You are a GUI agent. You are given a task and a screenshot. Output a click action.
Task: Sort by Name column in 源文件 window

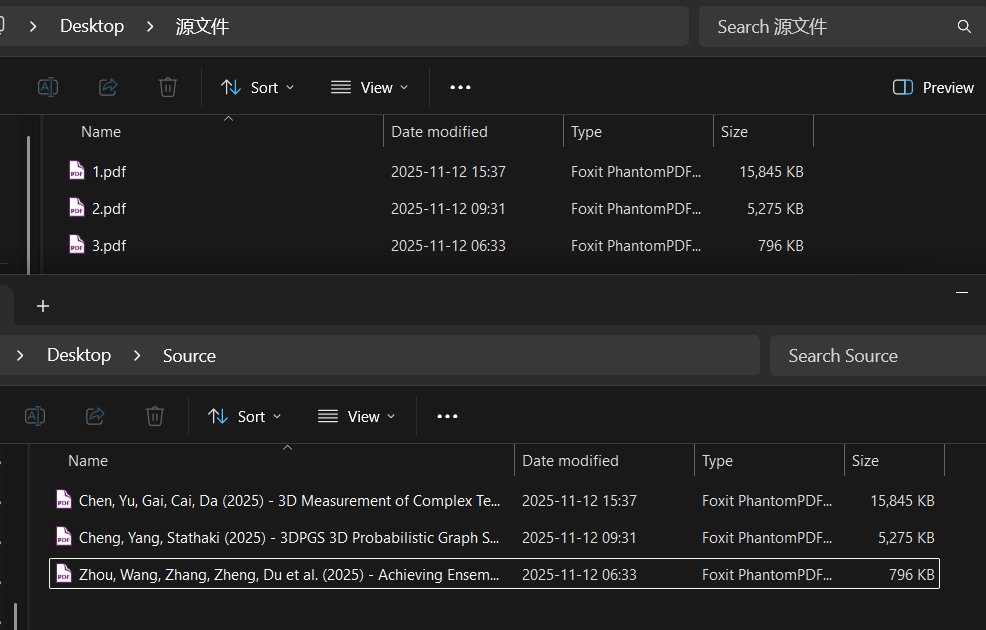pyautogui.click(x=101, y=131)
